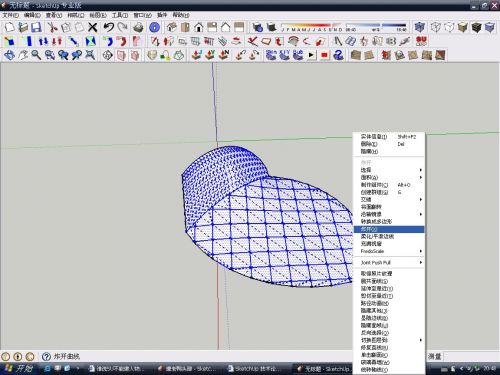The width and height of the screenshot is (500, 375).
Task: Click the Position Camera crosshair icon
Action: click(x=107, y=55)
